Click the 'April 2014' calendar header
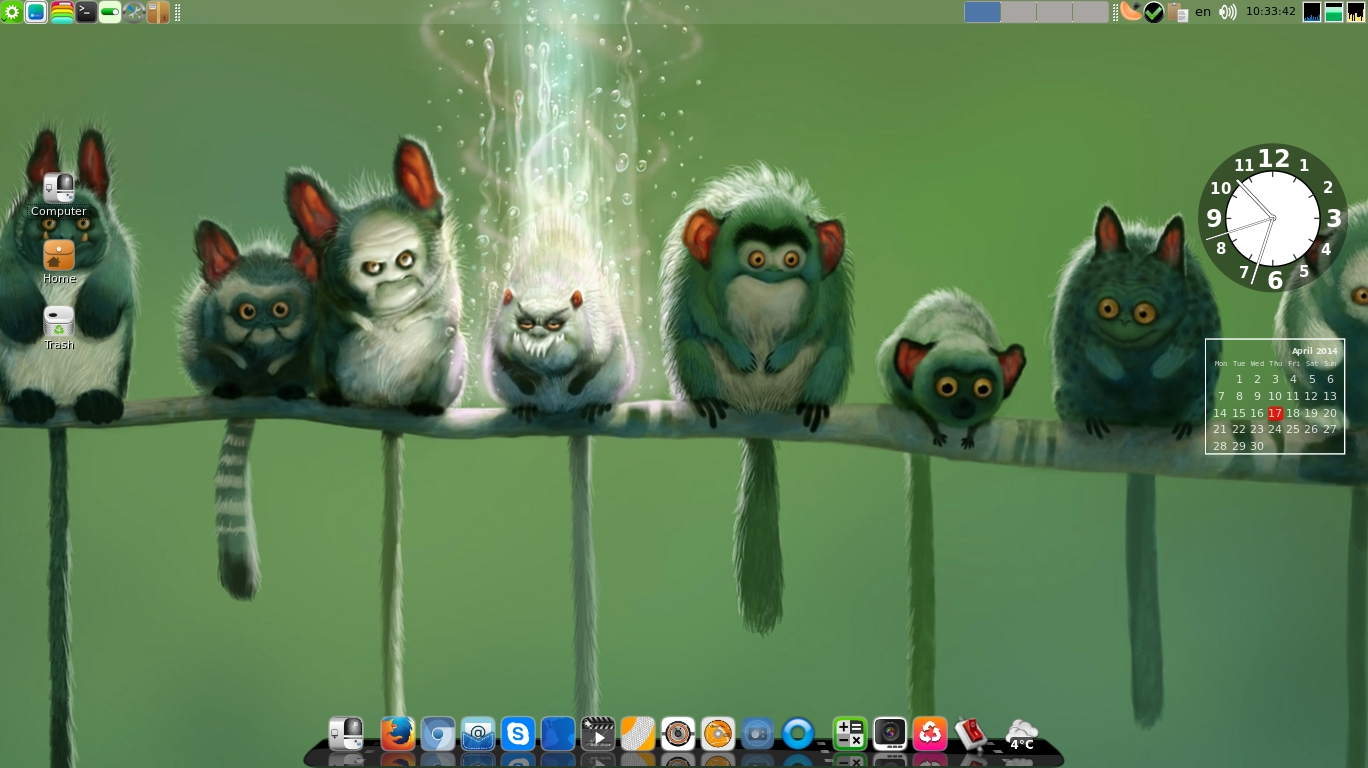This screenshot has height=768, width=1368. [1314, 351]
